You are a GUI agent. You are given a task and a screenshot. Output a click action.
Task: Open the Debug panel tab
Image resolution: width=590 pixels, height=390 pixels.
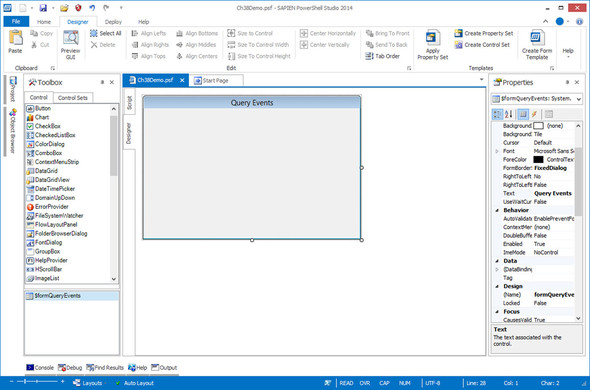pos(70,367)
